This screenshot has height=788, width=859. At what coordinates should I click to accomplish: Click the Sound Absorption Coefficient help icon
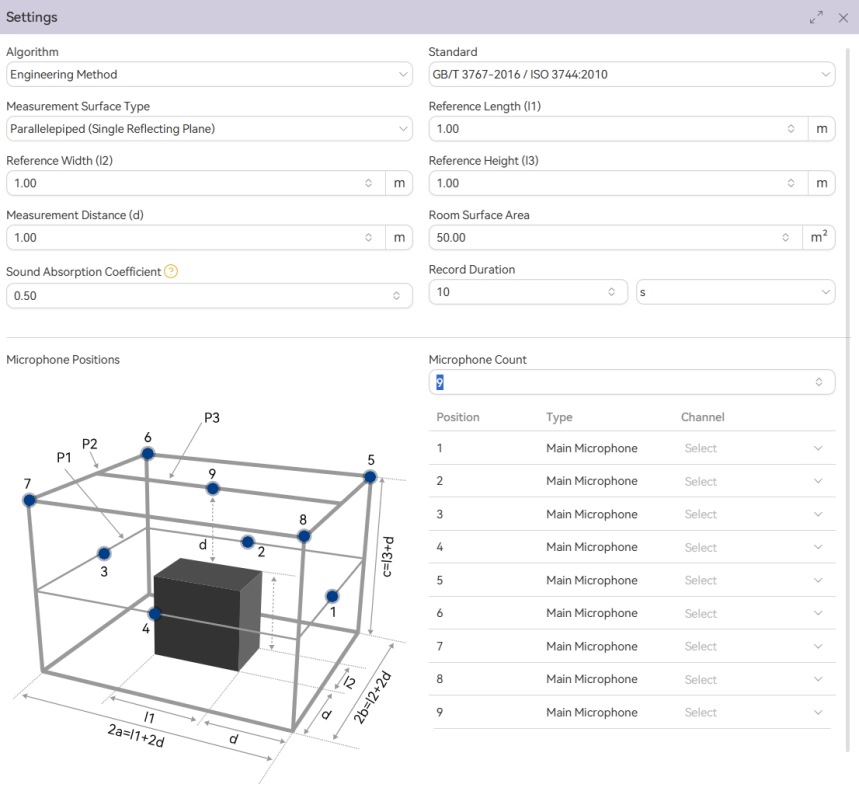171,272
